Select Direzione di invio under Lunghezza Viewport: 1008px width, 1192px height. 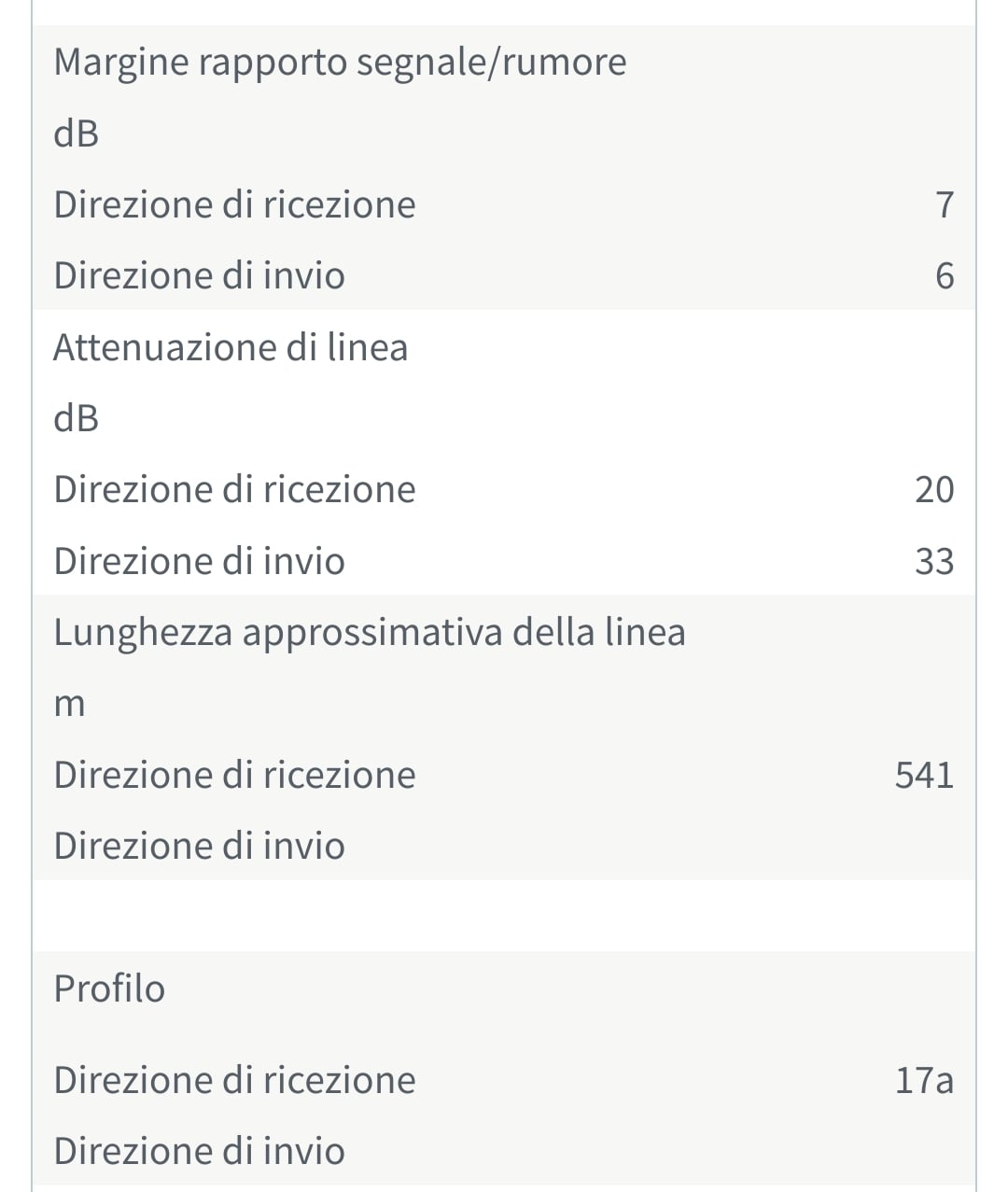coord(199,846)
